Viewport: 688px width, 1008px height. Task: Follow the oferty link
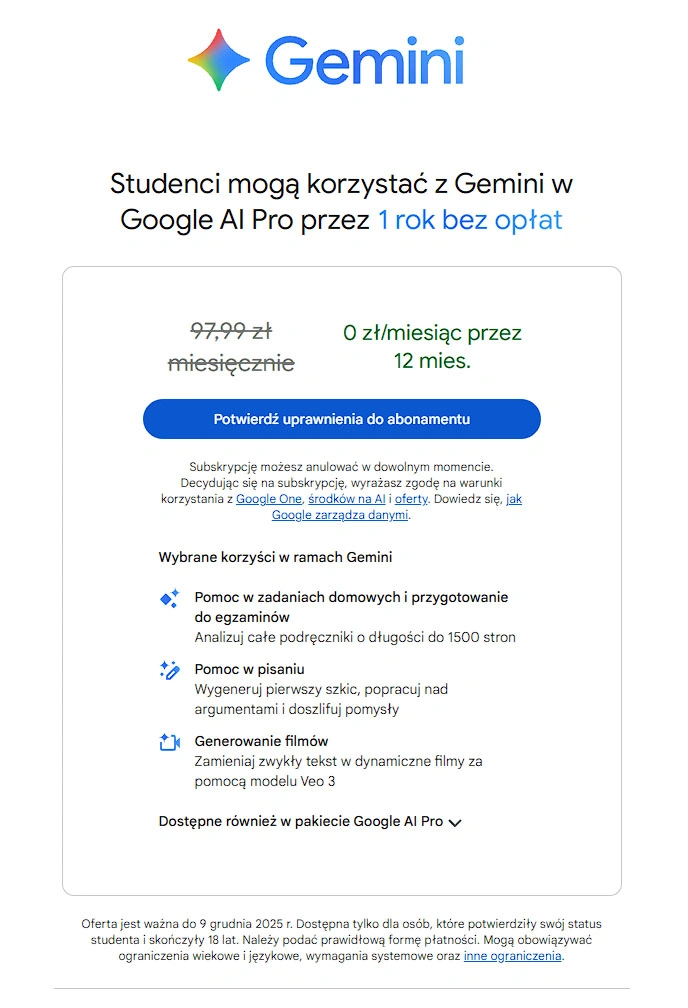click(x=412, y=498)
